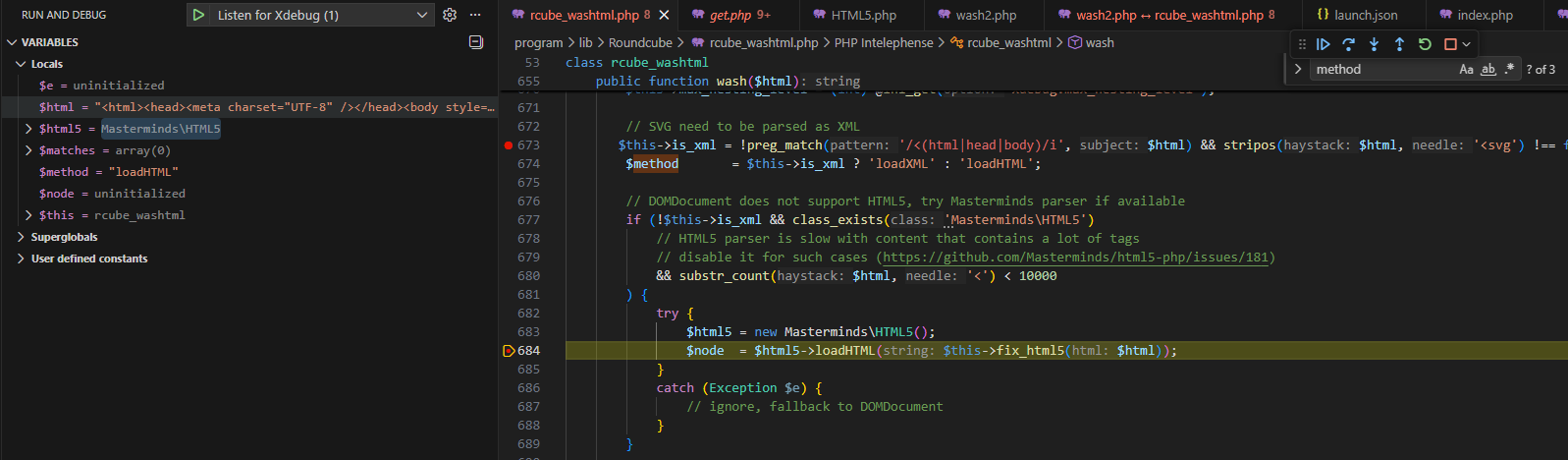Screen dimensions: 1568x460
Task: Click Step Out in the debug toolbar
Action: click(1400, 44)
